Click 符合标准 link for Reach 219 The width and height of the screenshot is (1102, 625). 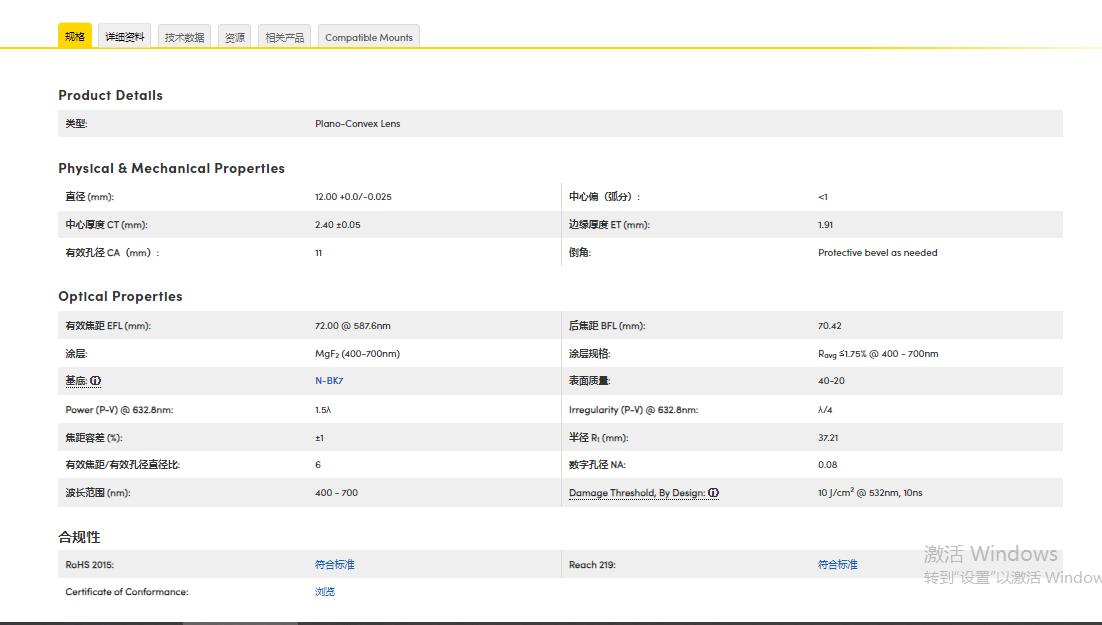click(838, 565)
